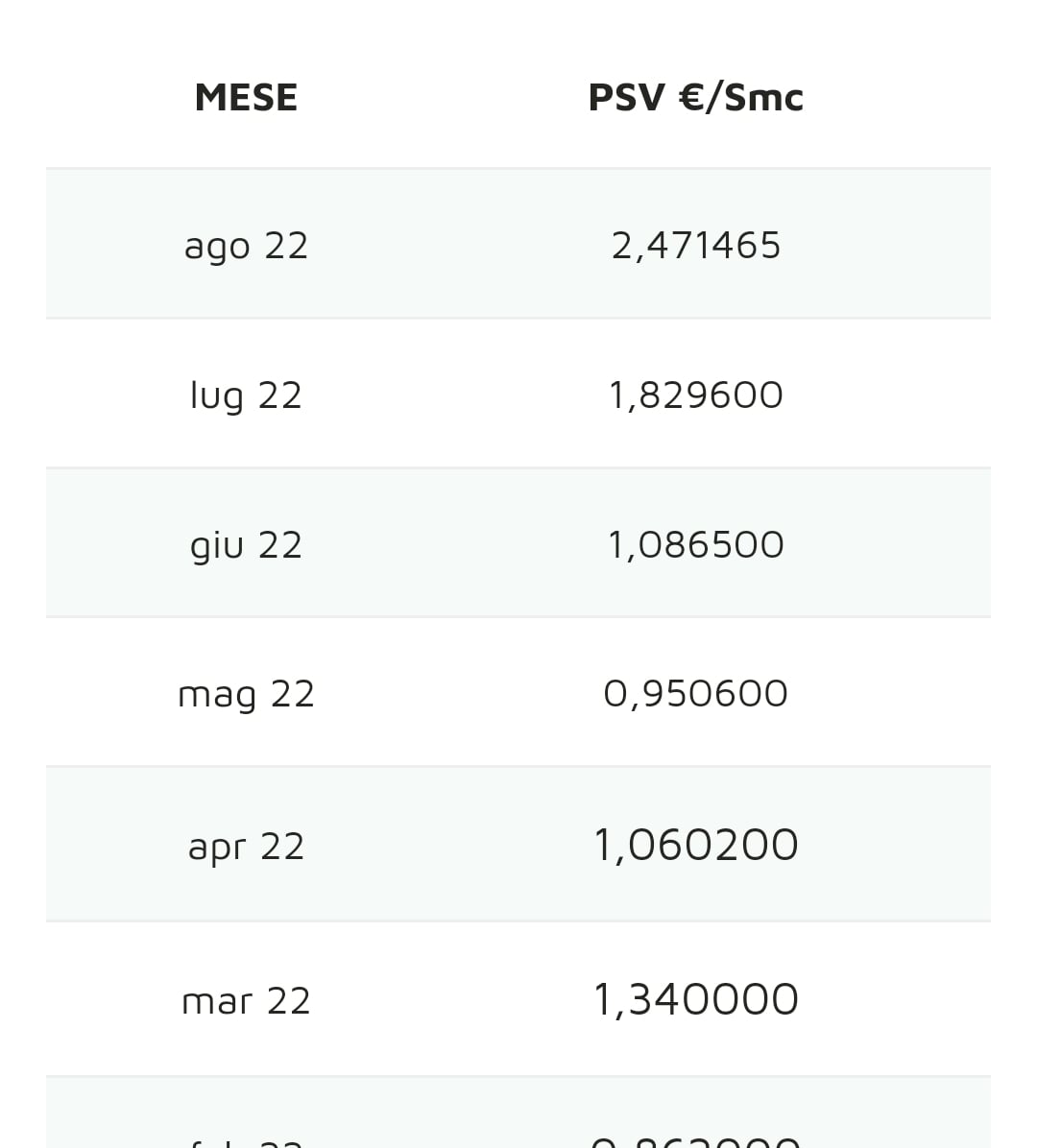
Task: Click the PSV value 1,829600
Action: [695, 395]
